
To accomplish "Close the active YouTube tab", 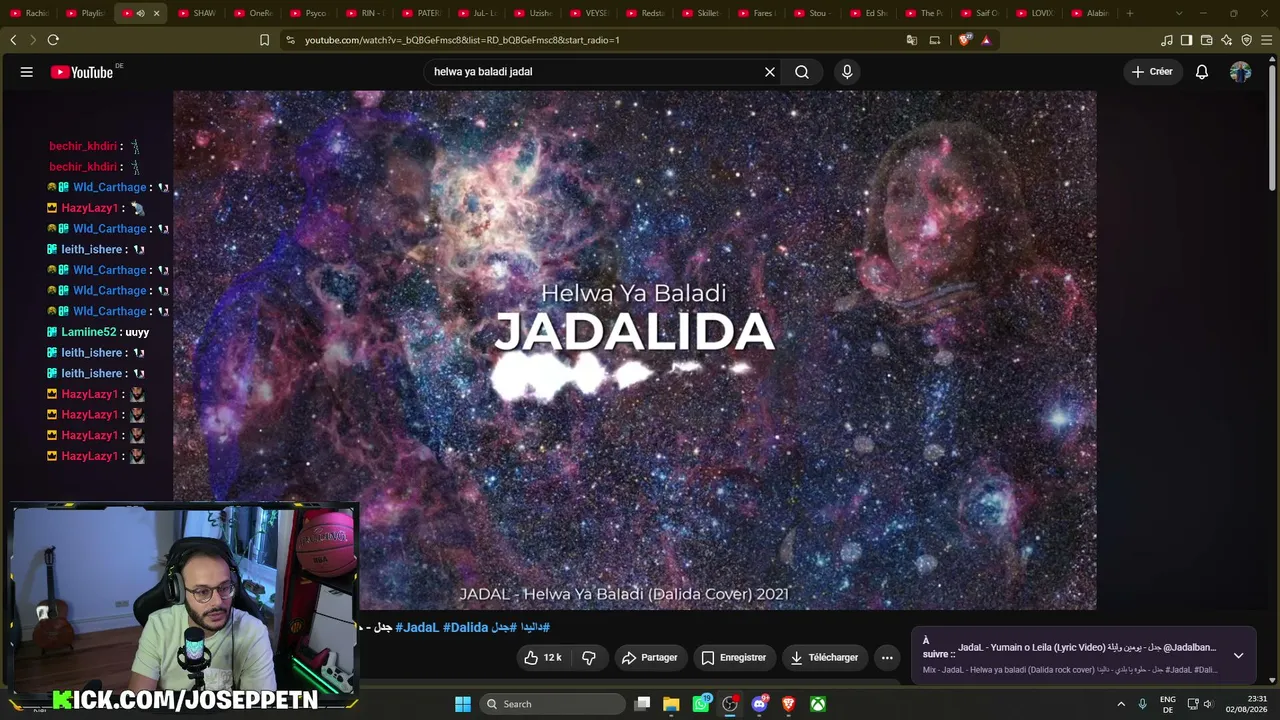I will point(156,13).
